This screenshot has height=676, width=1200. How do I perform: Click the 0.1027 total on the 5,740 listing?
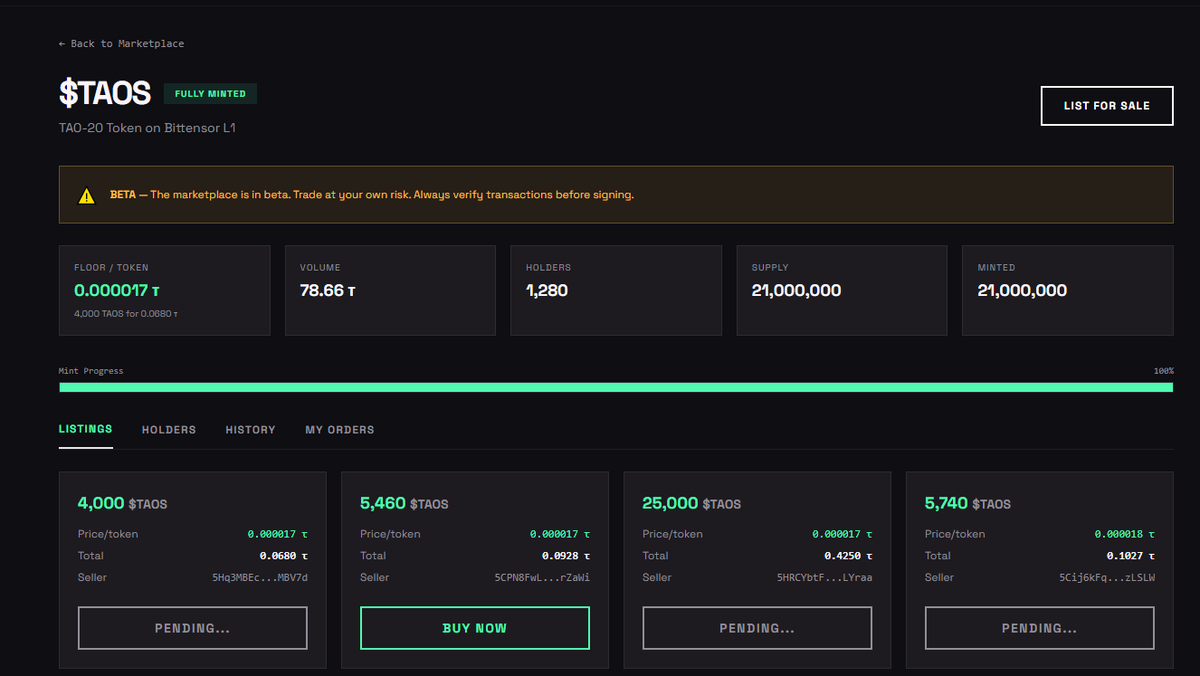coord(1131,556)
